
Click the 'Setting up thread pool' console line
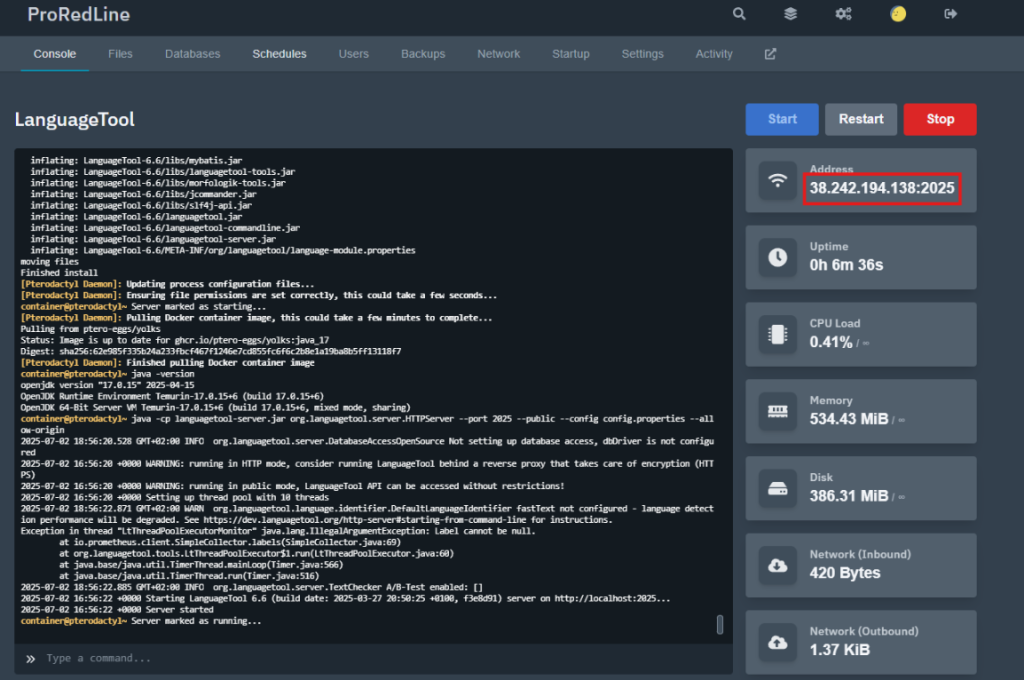174,498
